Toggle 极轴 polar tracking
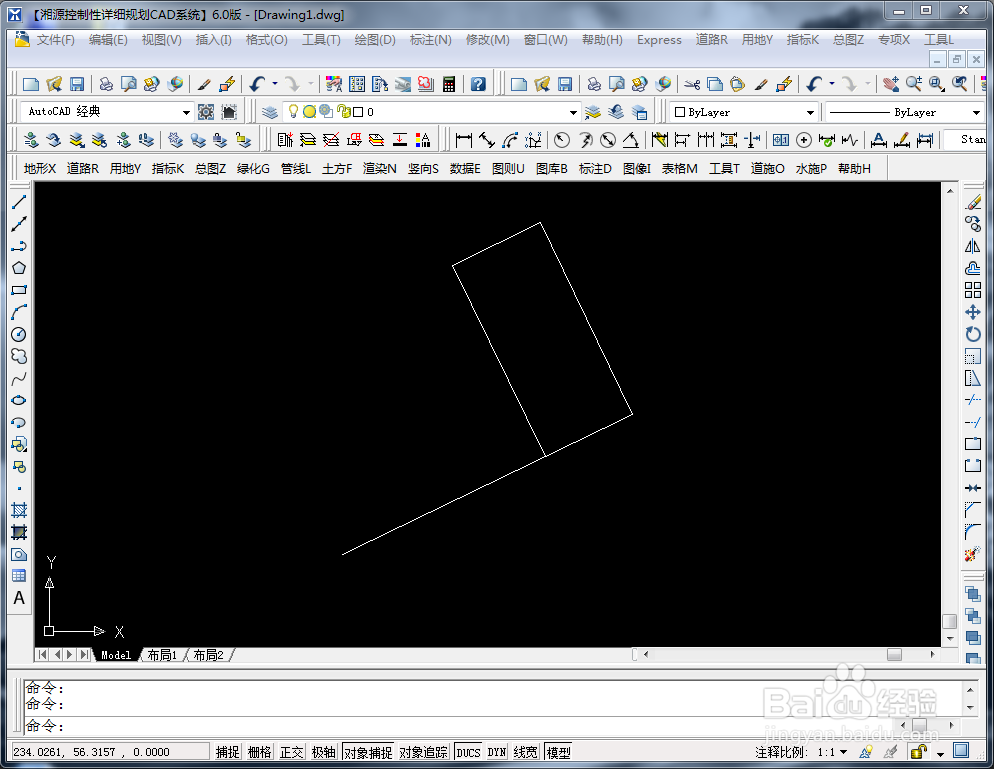The height and width of the screenshot is (769, 994). point(324,752)
